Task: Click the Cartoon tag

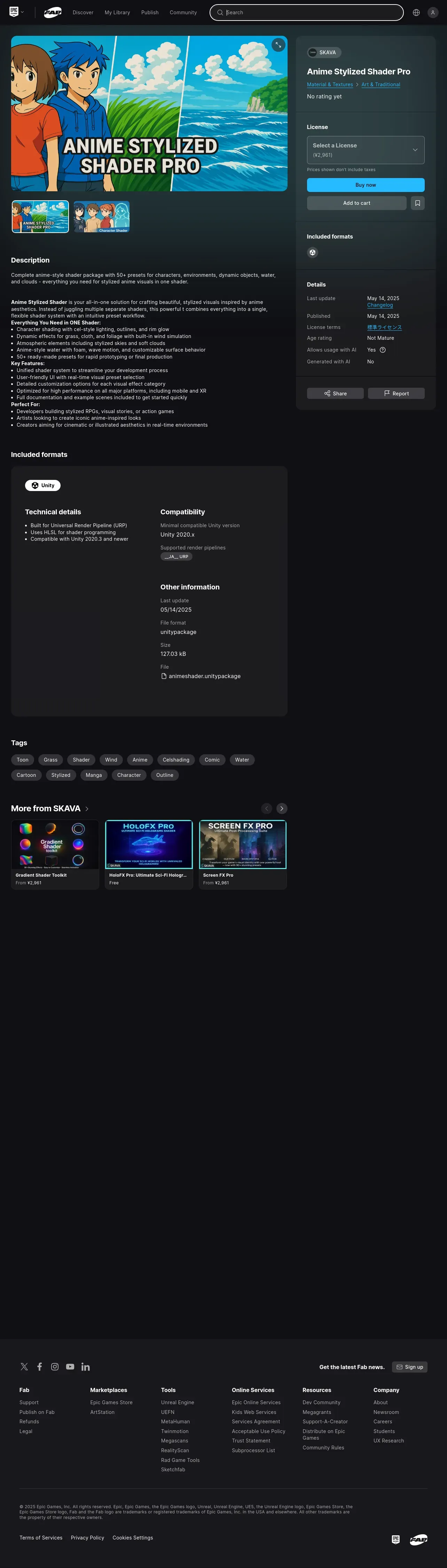Action: 26,775
